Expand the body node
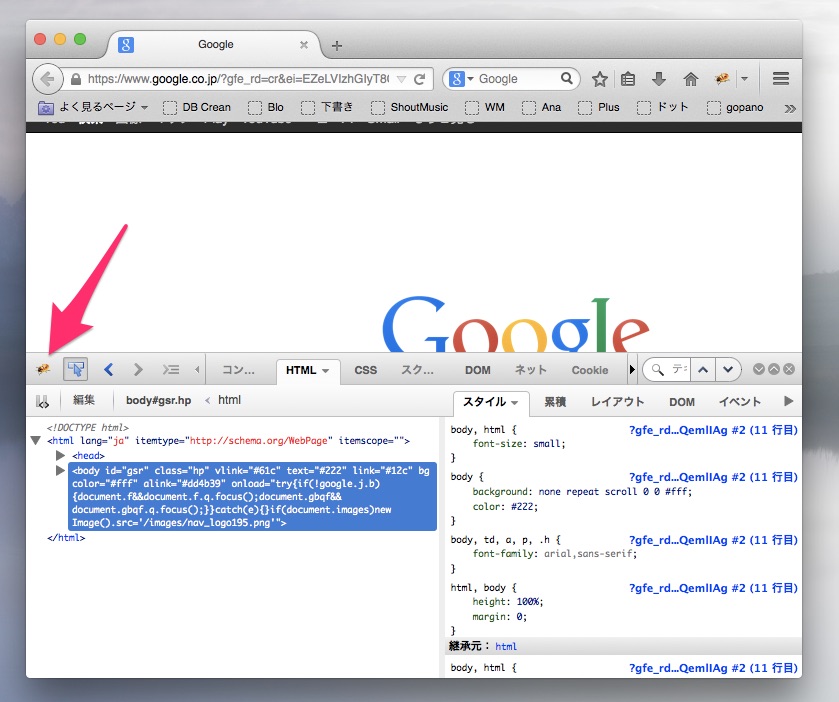839x702 pixels. pos(60,471)
